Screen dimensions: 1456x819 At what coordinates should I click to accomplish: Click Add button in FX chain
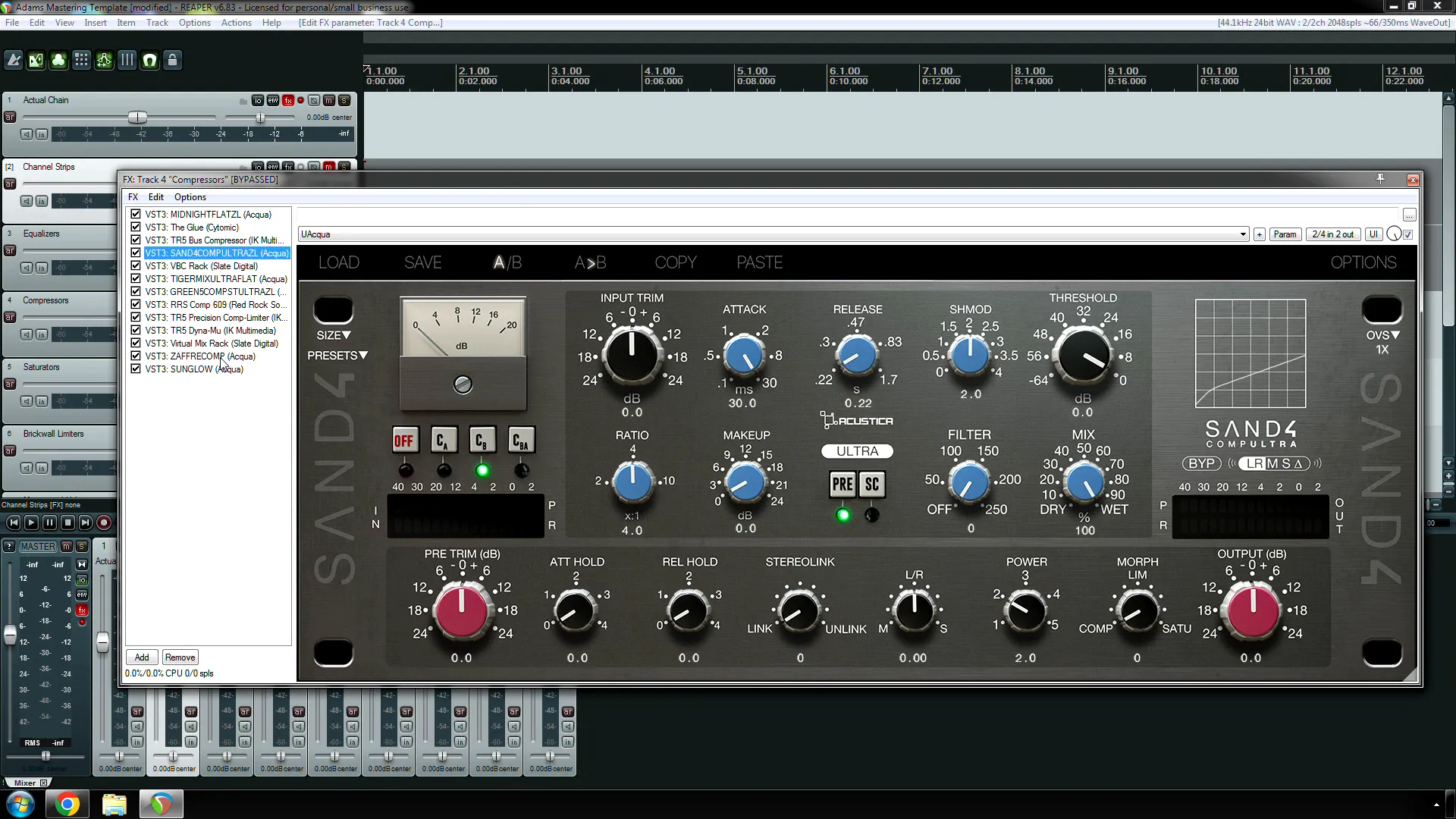(142, 657)
